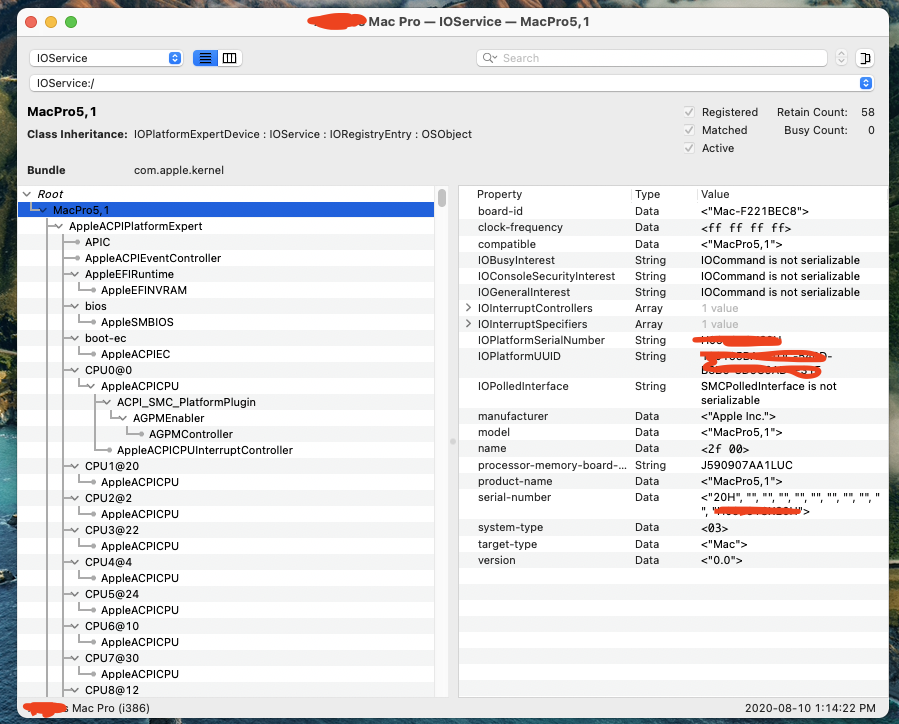
Task: Switch to column browser view
Action: coord(229,58)
